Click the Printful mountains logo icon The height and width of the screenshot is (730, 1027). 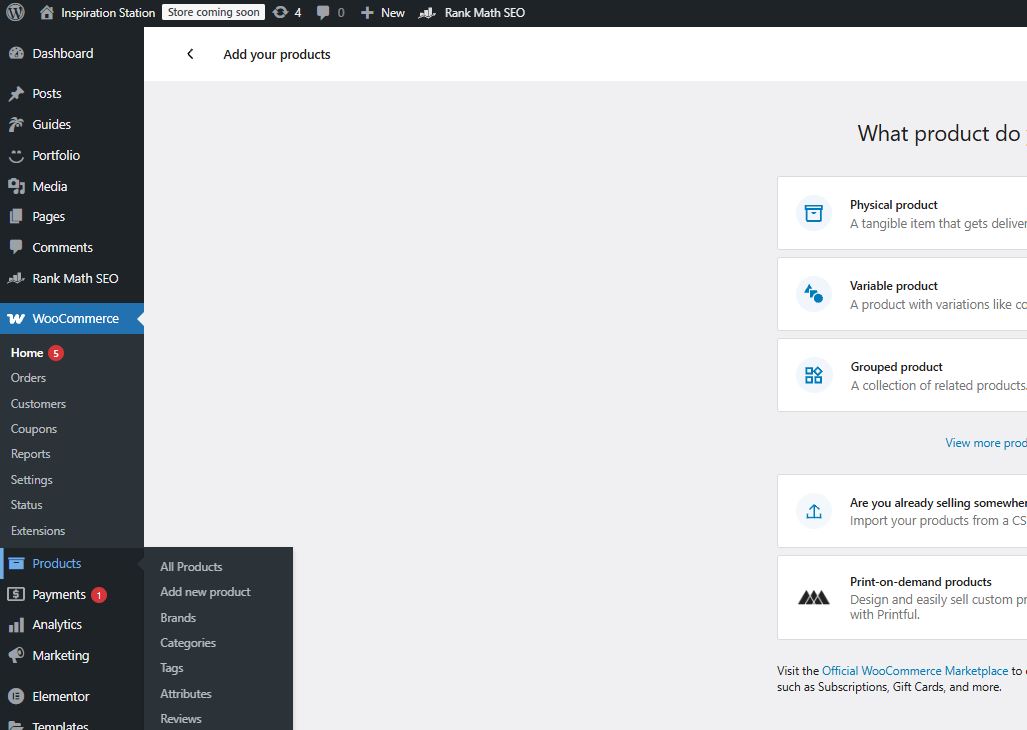pos(813,598)
